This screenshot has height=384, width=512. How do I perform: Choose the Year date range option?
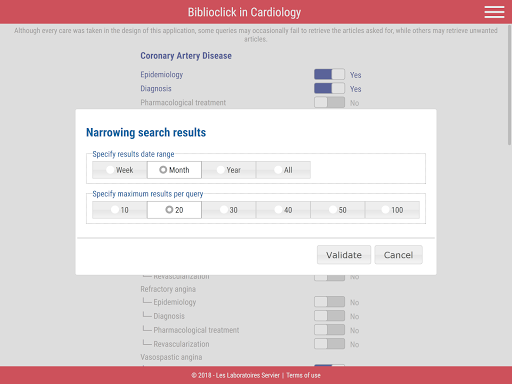(x=229, y=170)
